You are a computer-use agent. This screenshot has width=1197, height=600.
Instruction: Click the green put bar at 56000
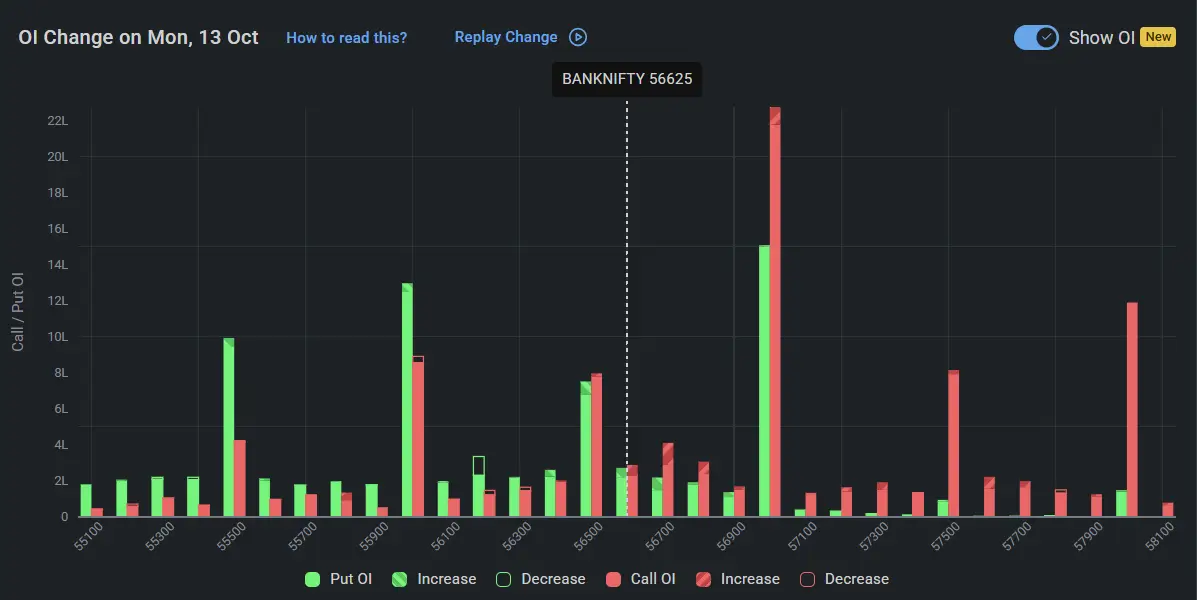(407, 400)
